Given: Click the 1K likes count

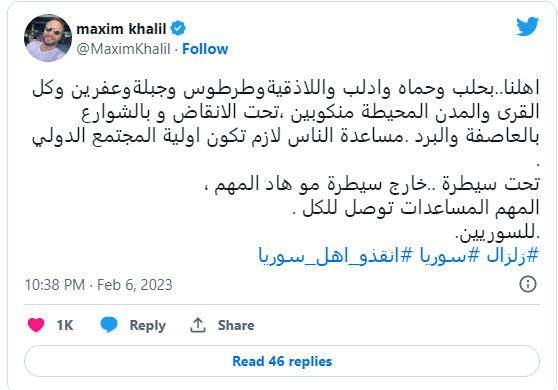Looking at the screenshot, I should click(x=65, y=325).
